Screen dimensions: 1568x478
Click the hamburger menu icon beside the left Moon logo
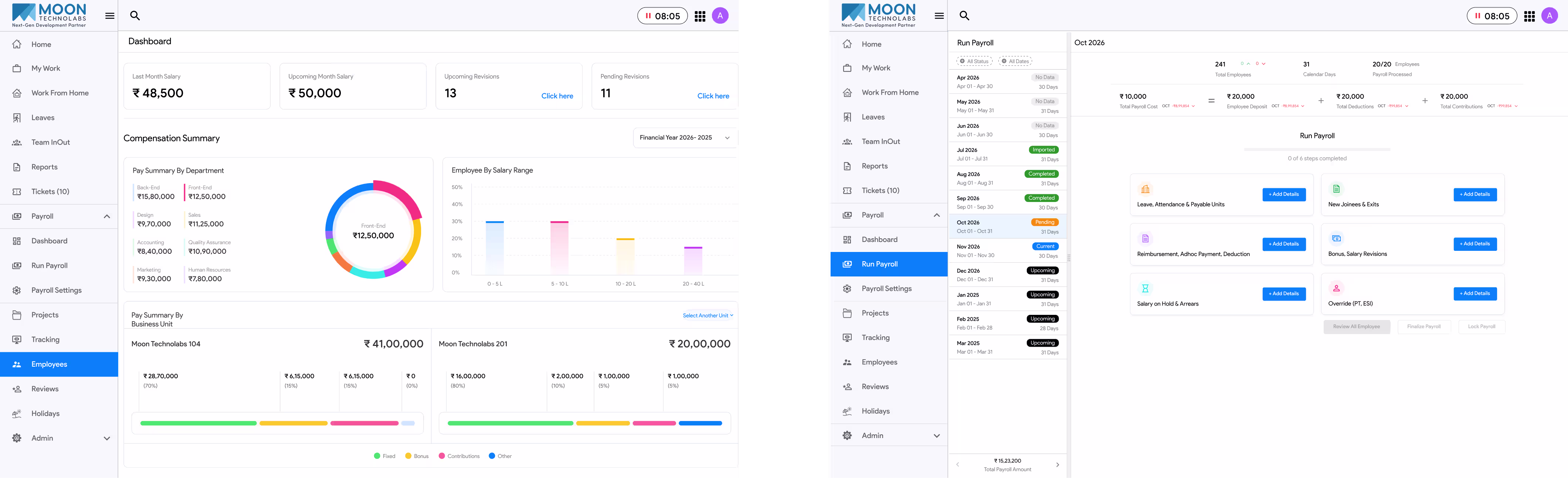(x=109, y=16)
